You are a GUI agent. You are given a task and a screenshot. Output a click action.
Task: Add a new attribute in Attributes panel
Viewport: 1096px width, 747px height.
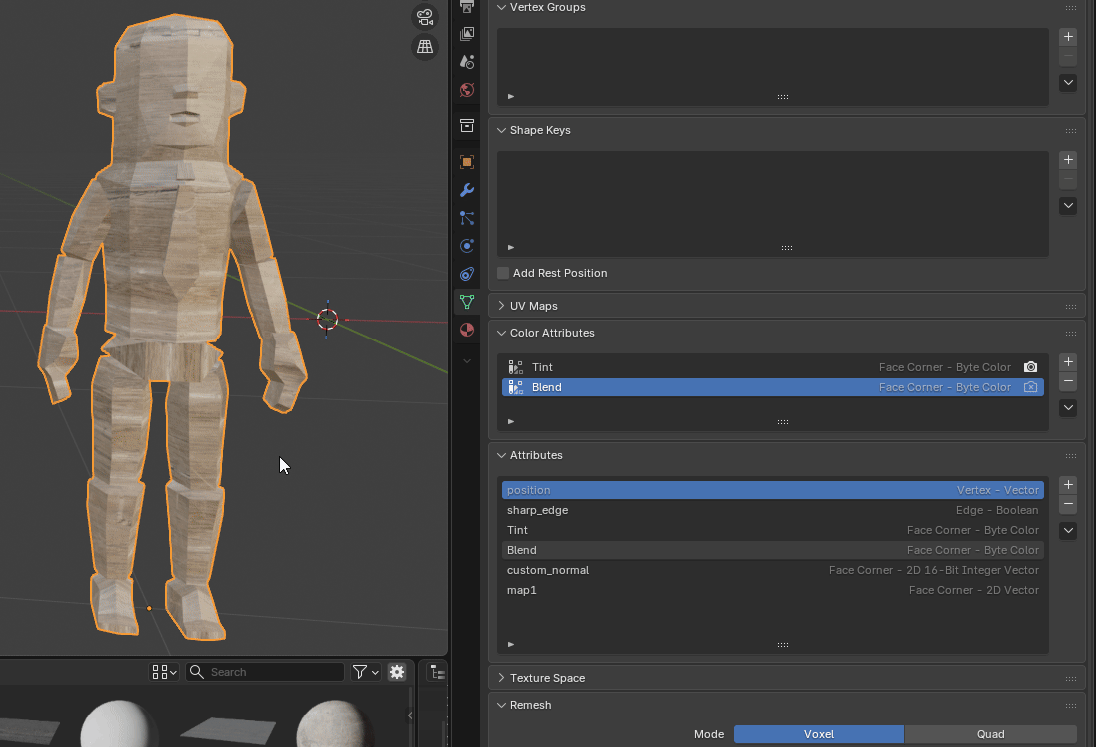pyautogui.click(x=1068, y=485)
